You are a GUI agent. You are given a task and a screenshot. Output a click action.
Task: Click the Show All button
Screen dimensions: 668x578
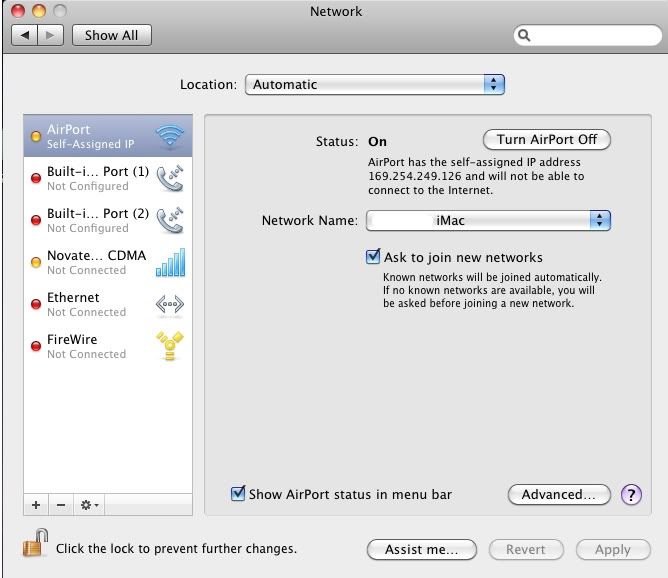(x=112, y=35)
